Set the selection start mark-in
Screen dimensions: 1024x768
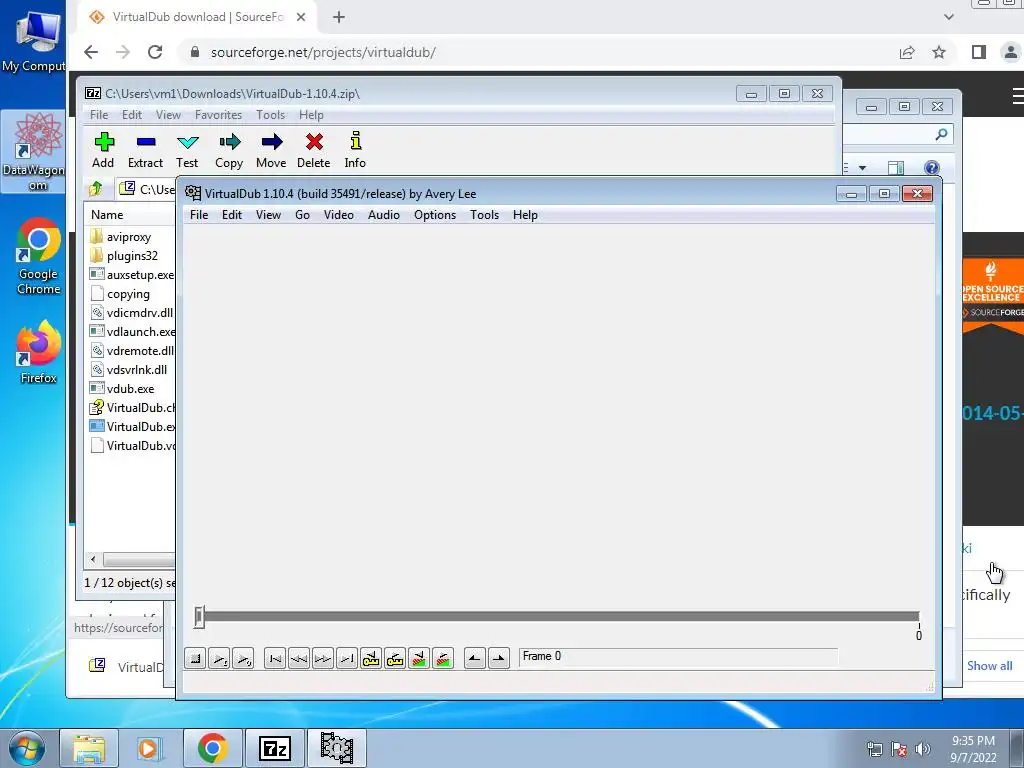tap(475, 658)
